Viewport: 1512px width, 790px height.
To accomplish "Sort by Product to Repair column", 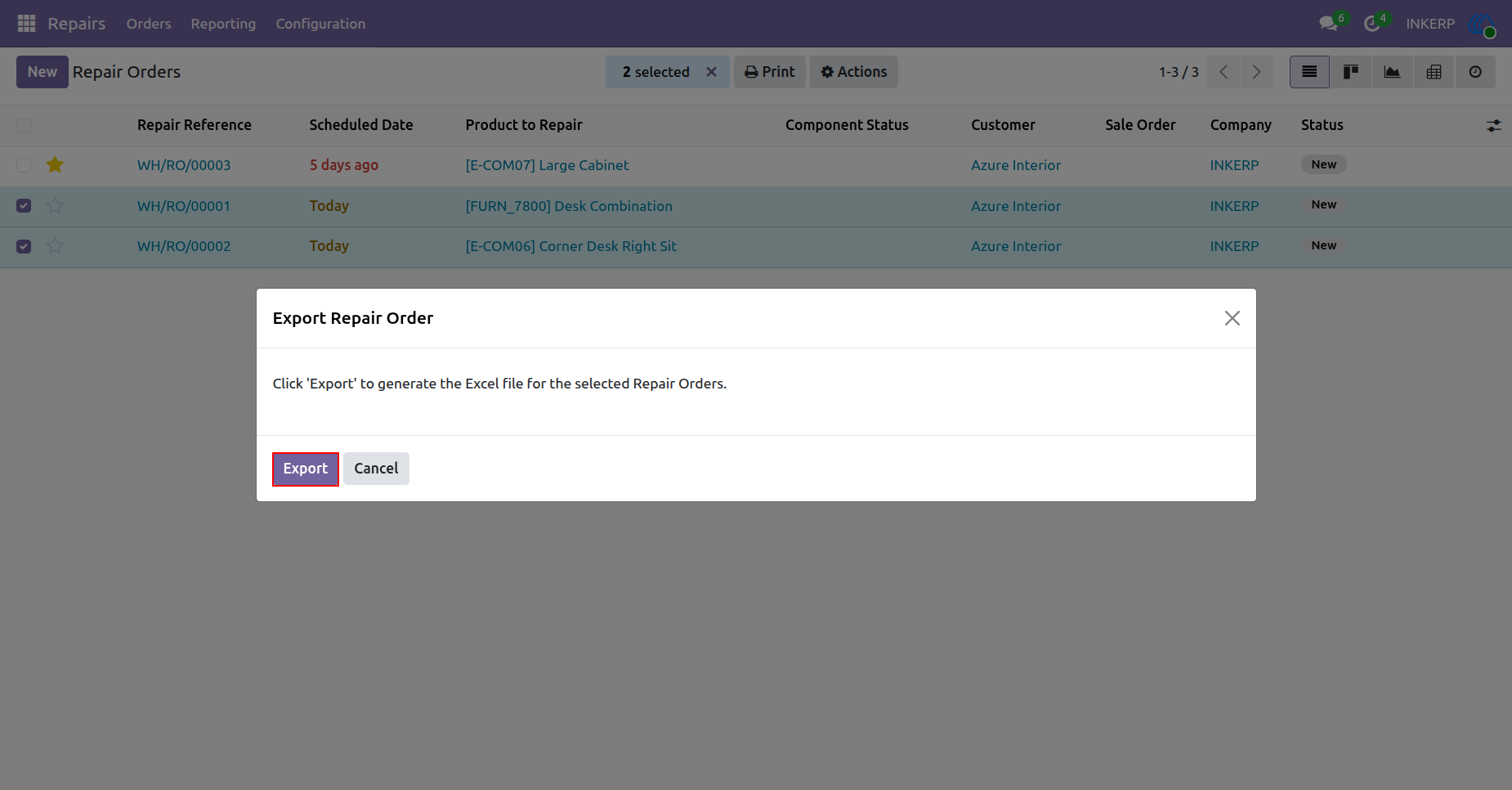I will click(x=524, y=125).
